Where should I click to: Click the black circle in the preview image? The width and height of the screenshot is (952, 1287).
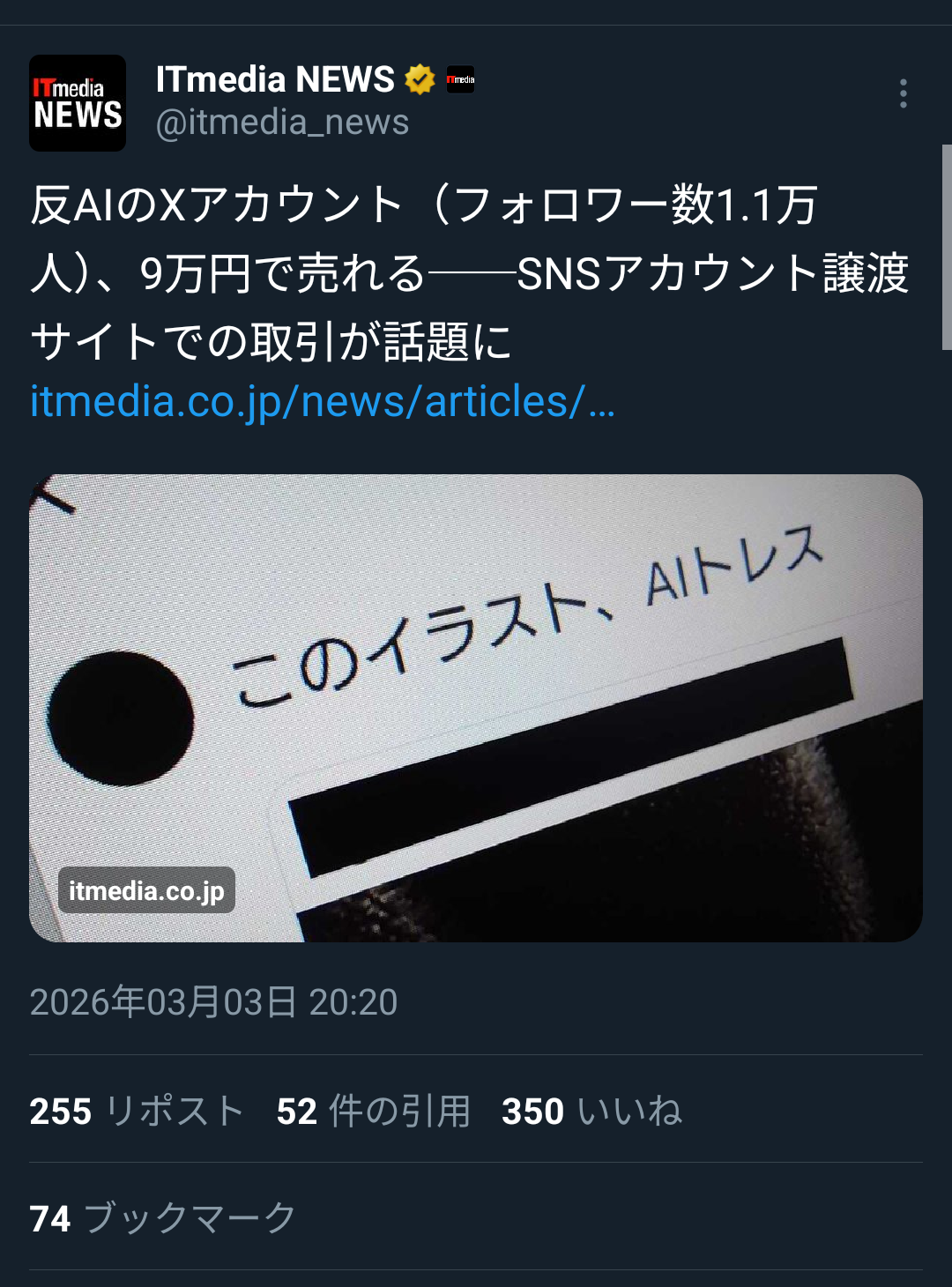coord(122,719)
